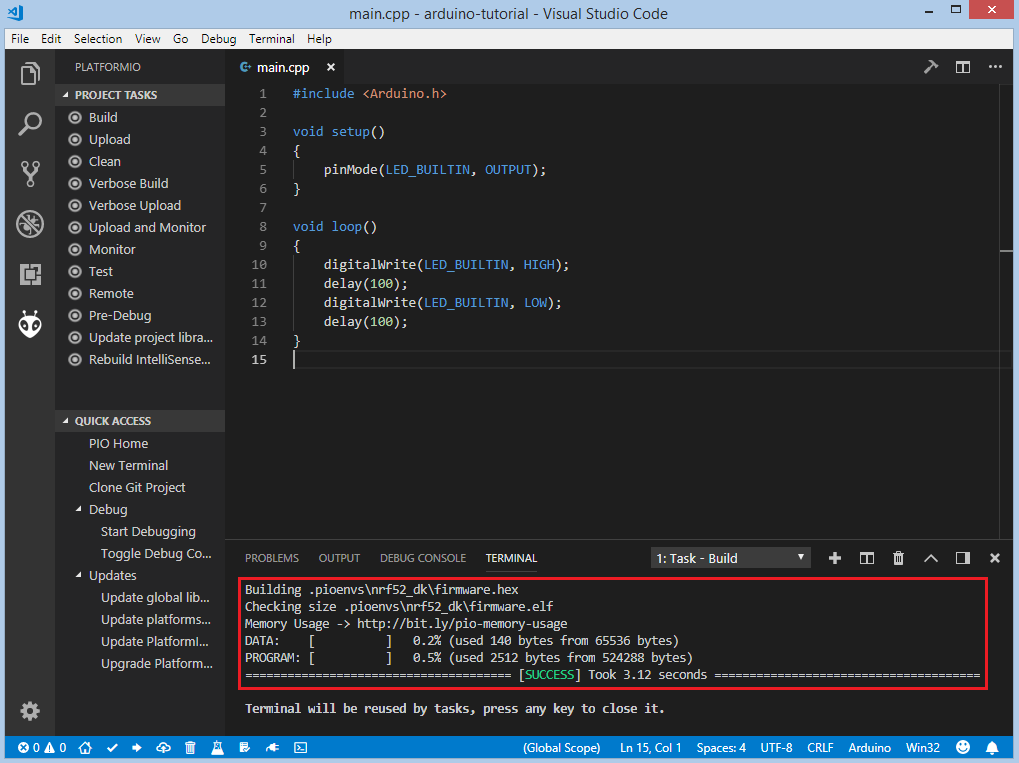
Task: Switch to the PROBLEMS panel tab
Action: (272, 558)
